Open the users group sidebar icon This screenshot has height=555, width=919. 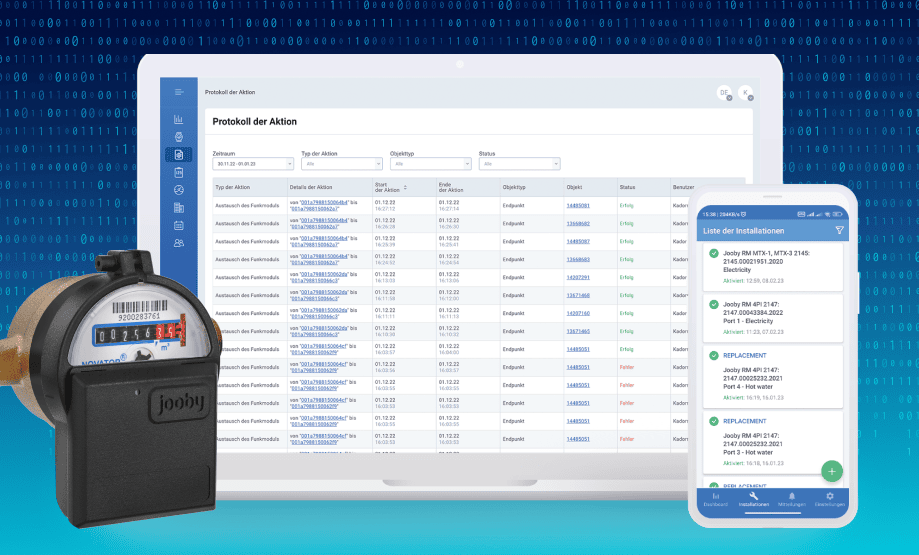[x=179, y=243]
